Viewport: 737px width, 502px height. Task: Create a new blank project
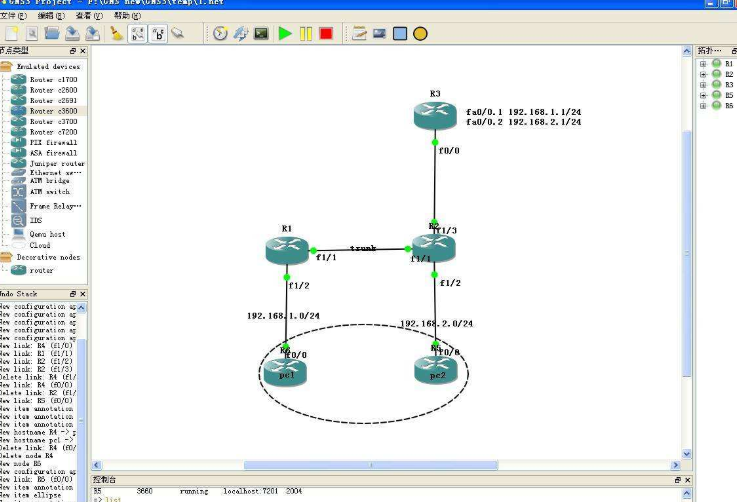coord(11,33)
